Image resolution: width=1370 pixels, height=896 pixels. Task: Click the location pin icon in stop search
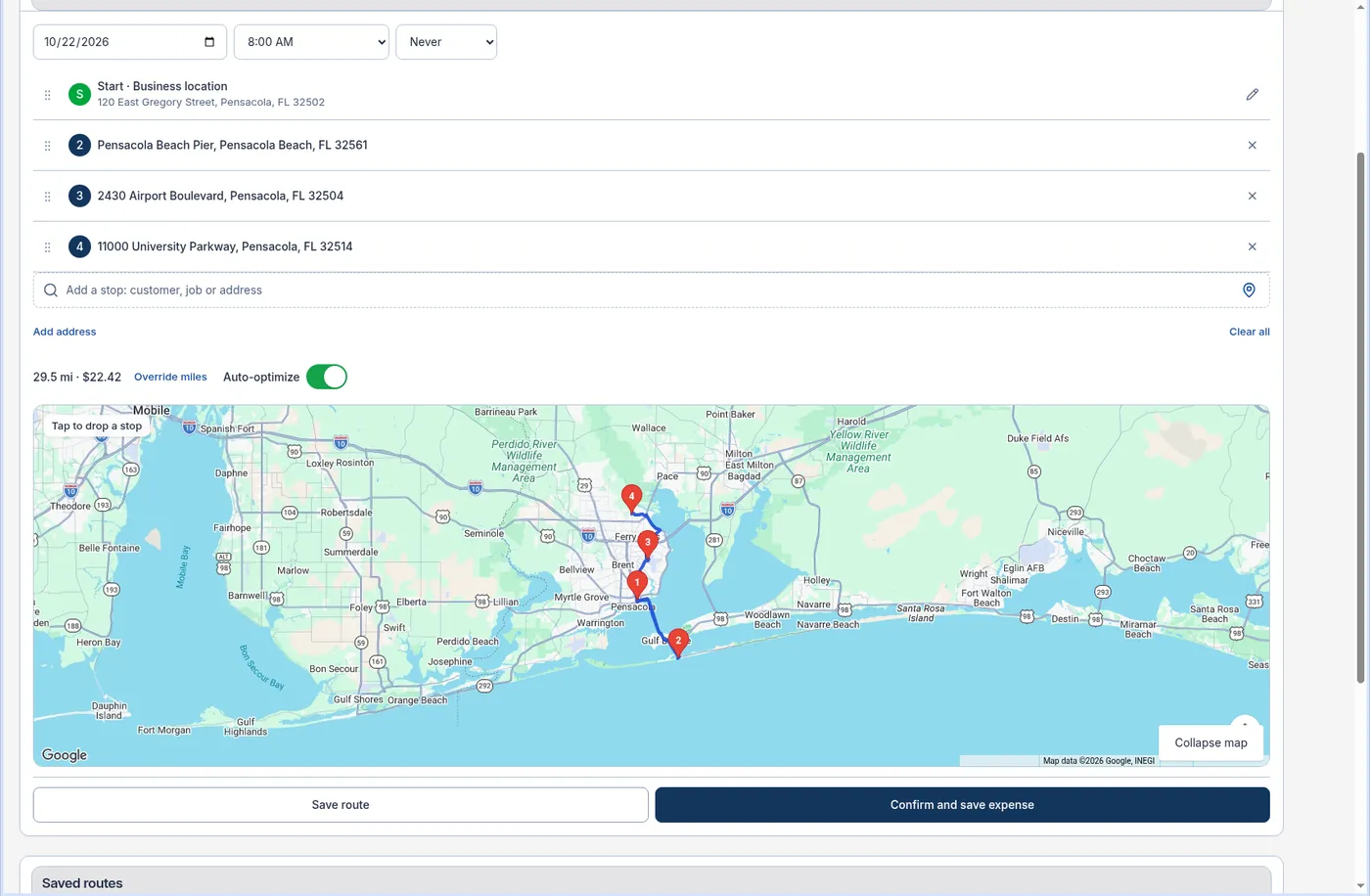[x=1249, y=291]
